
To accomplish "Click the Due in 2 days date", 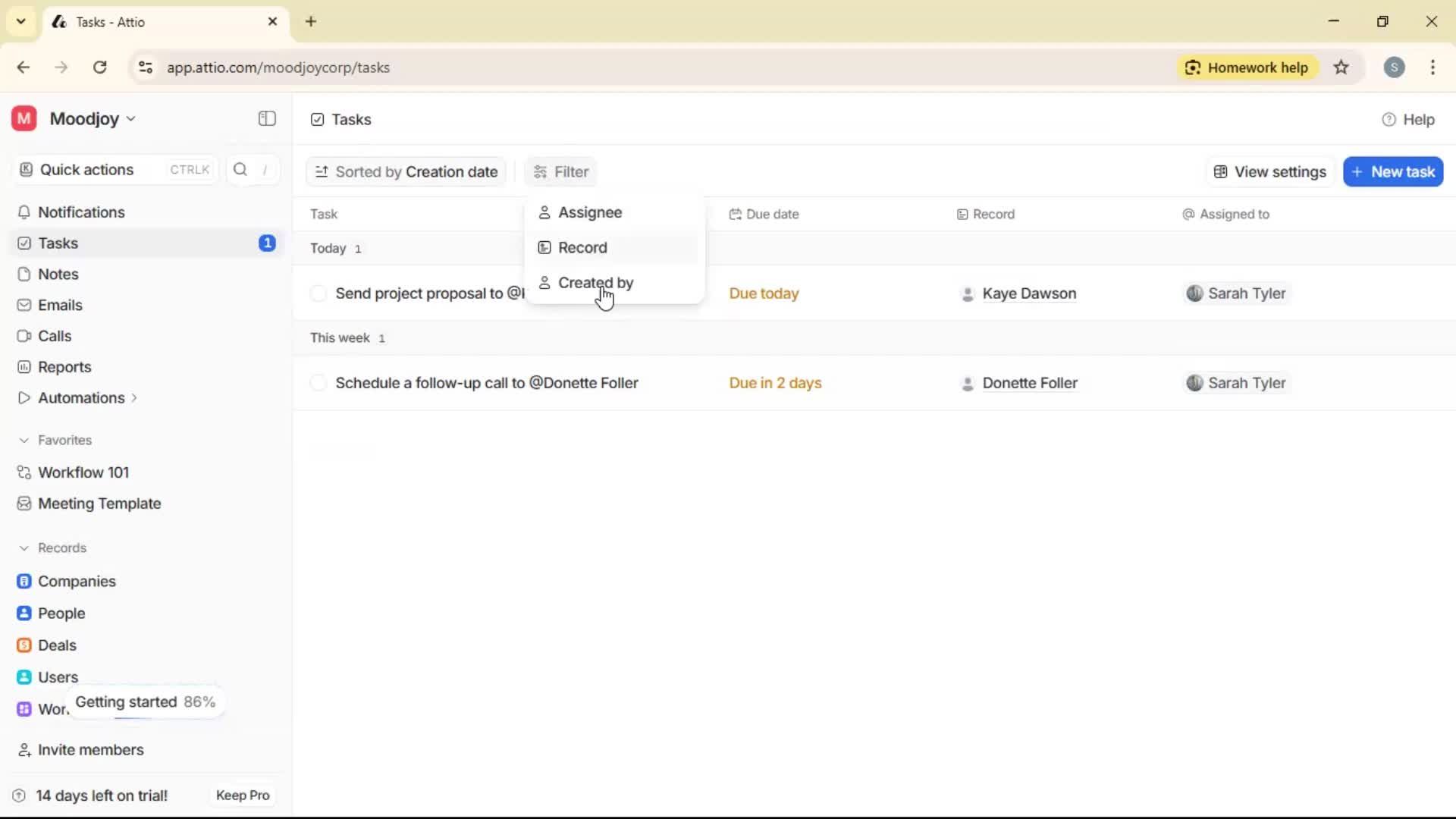I will pos(775,383).
